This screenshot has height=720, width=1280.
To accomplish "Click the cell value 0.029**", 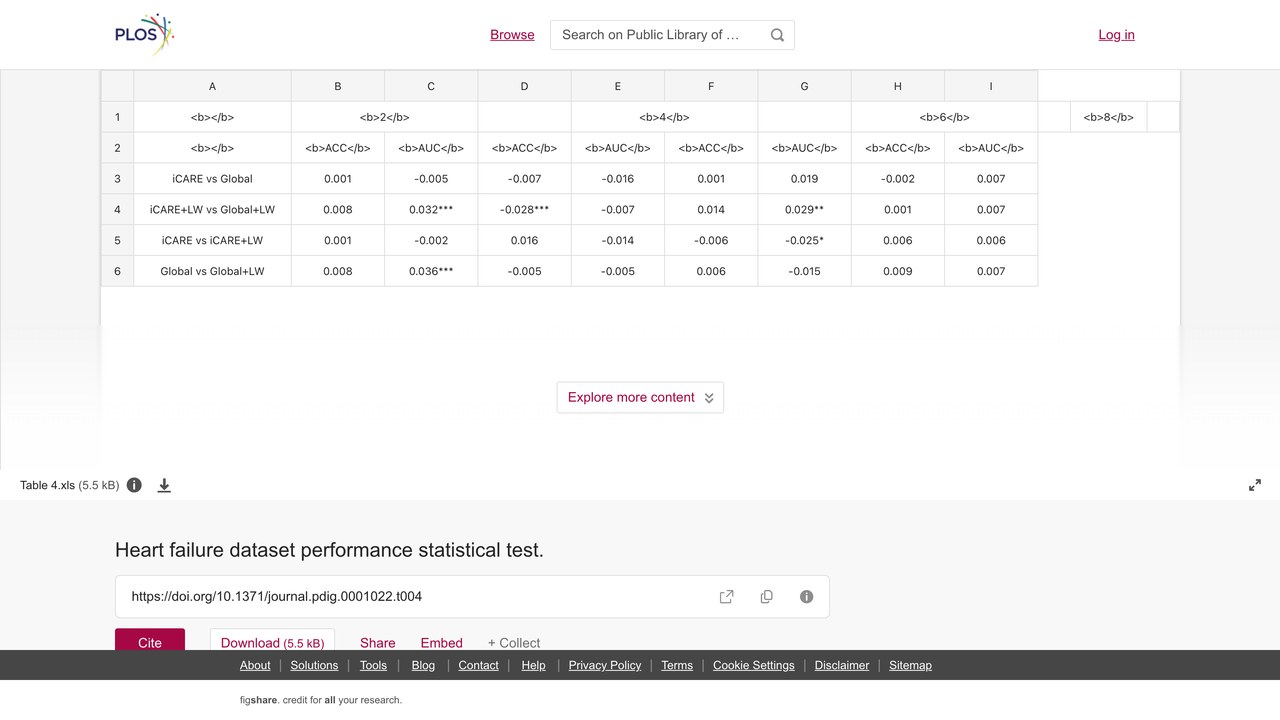I will 804,209.
